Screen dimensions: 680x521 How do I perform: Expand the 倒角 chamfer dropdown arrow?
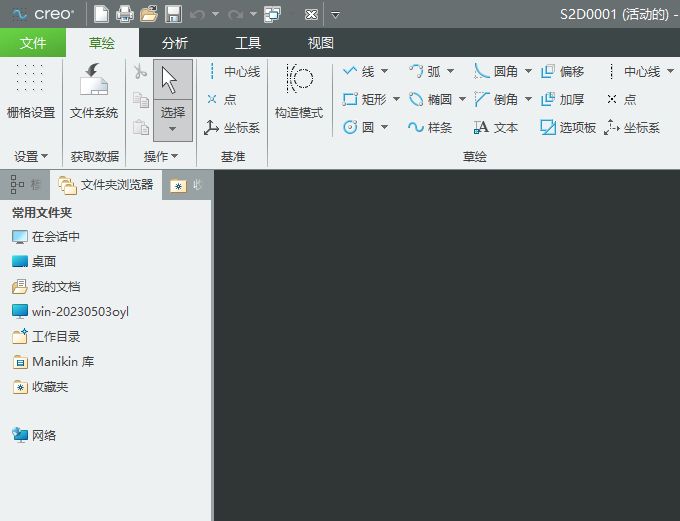point(528,99)
